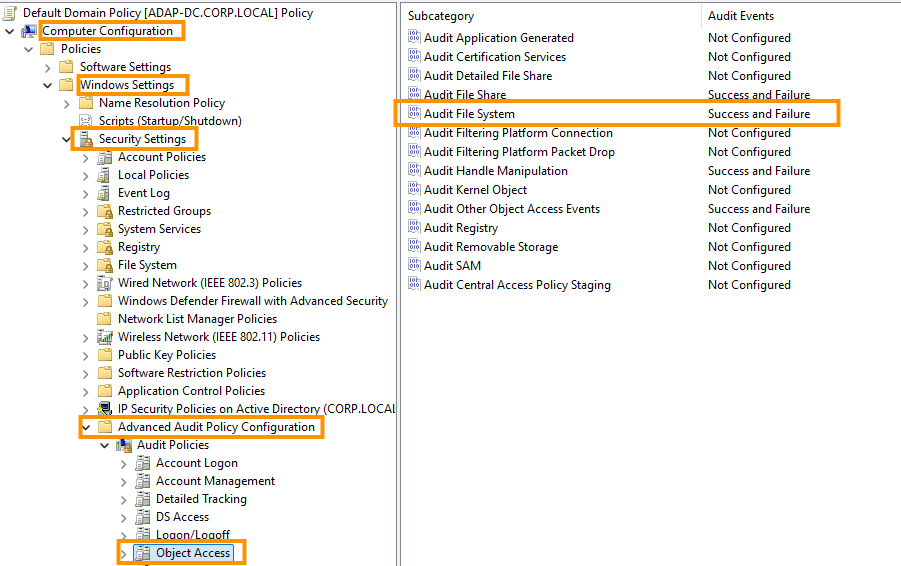Viewport: 901px width, 566px height.
Task: Click the Restricted Groups folder icon
Action: (x=105, y=211)
